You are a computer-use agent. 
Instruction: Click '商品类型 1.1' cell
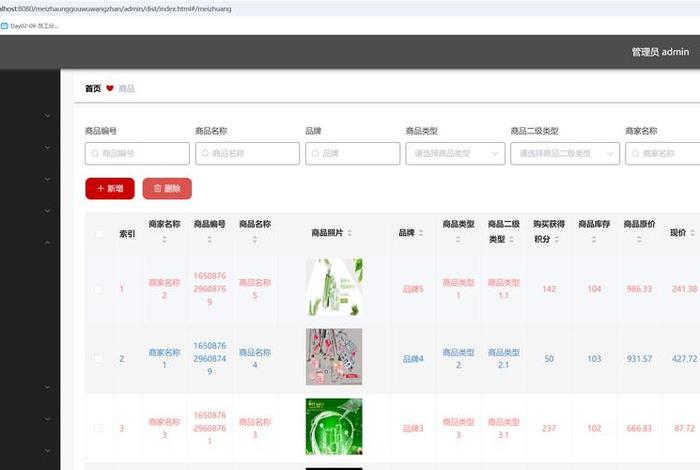[504, 289]
